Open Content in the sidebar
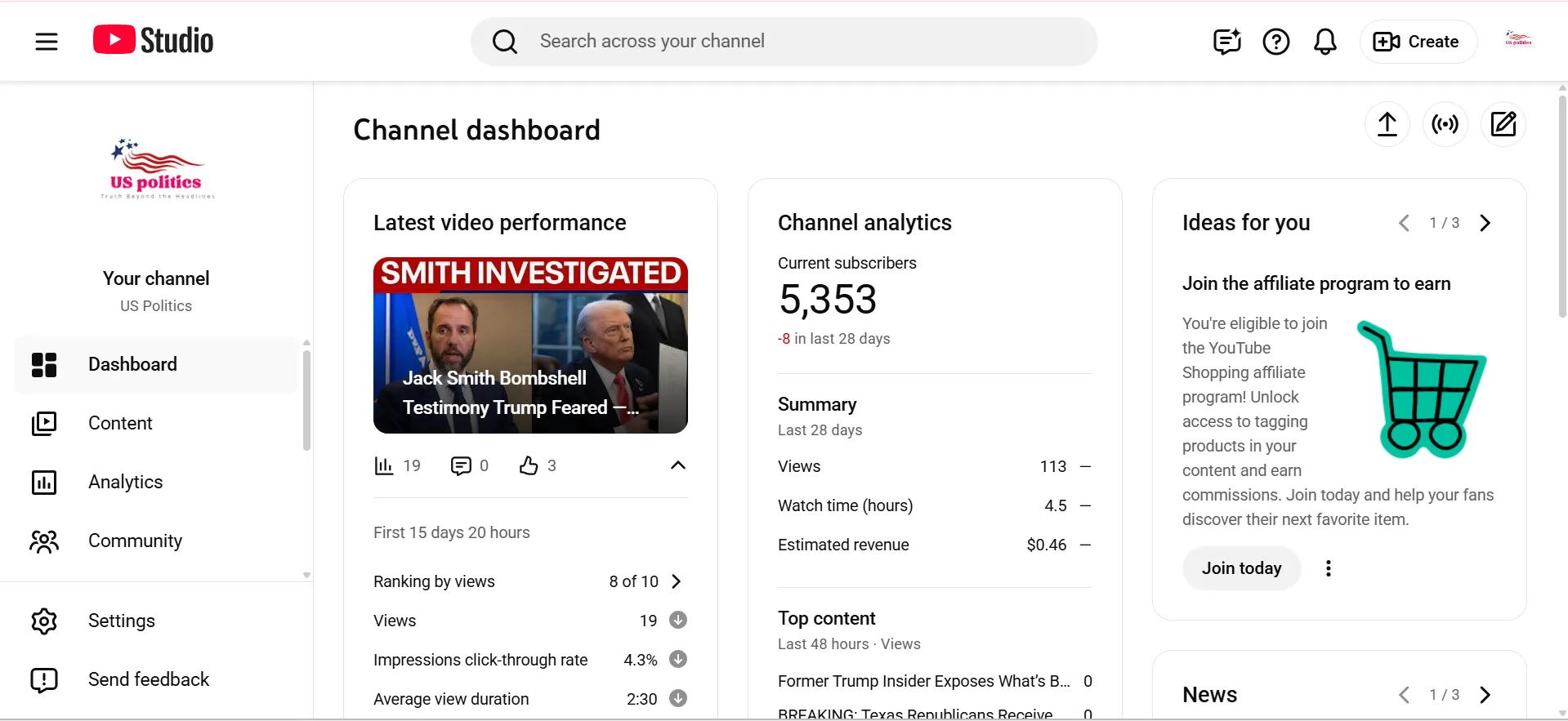1568x721 pixels. (x=156, y=423)
